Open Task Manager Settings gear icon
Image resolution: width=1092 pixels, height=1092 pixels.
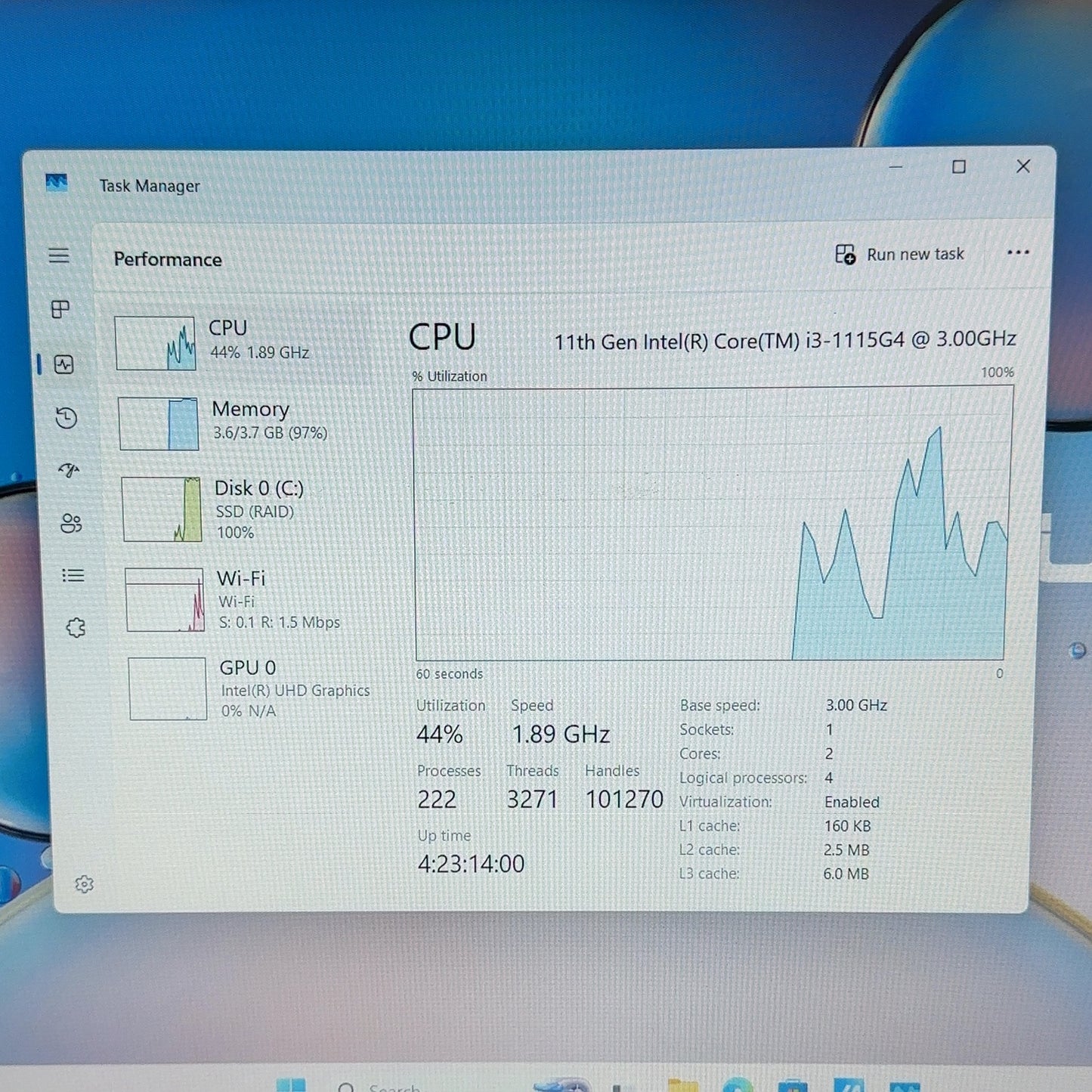(84, 884)
